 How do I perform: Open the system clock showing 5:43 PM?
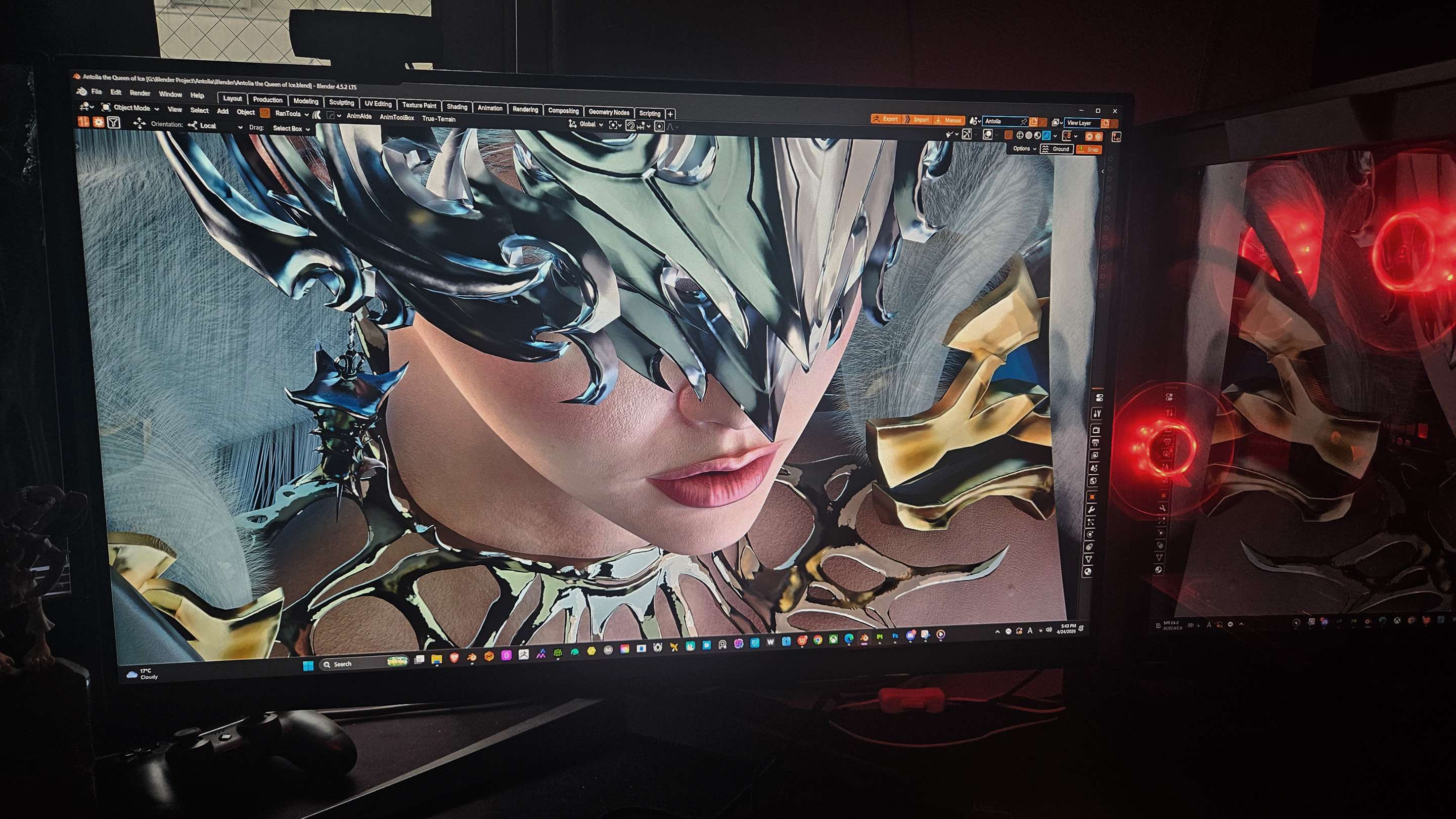1068,628
